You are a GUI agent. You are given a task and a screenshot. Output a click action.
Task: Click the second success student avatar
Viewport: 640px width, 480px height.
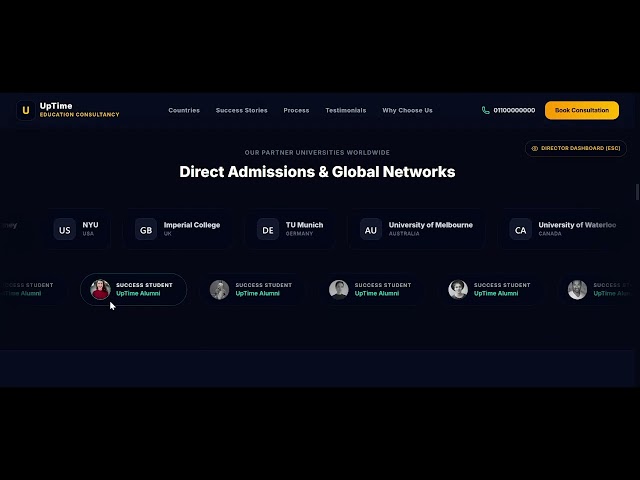click(x=220, y=289)
